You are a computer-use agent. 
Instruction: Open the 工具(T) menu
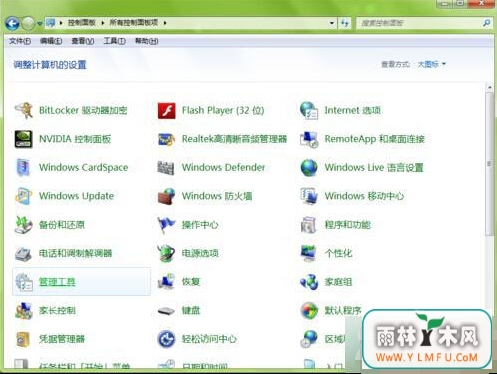pos(114,41)
